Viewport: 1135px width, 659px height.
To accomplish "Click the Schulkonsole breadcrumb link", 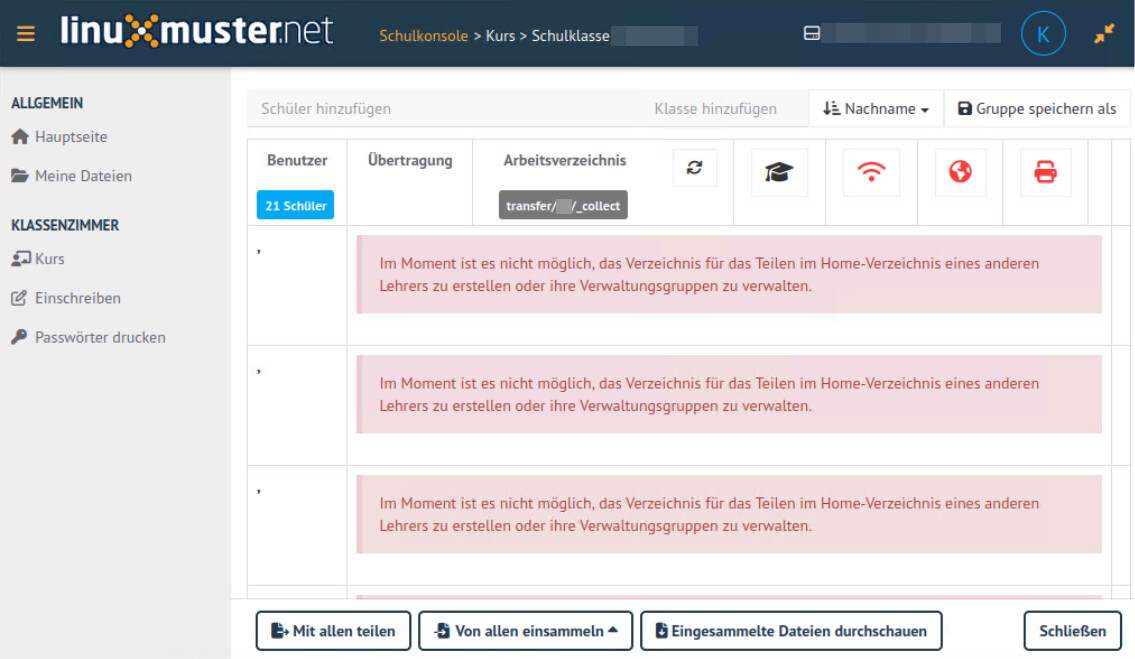I will click(423, 36).
